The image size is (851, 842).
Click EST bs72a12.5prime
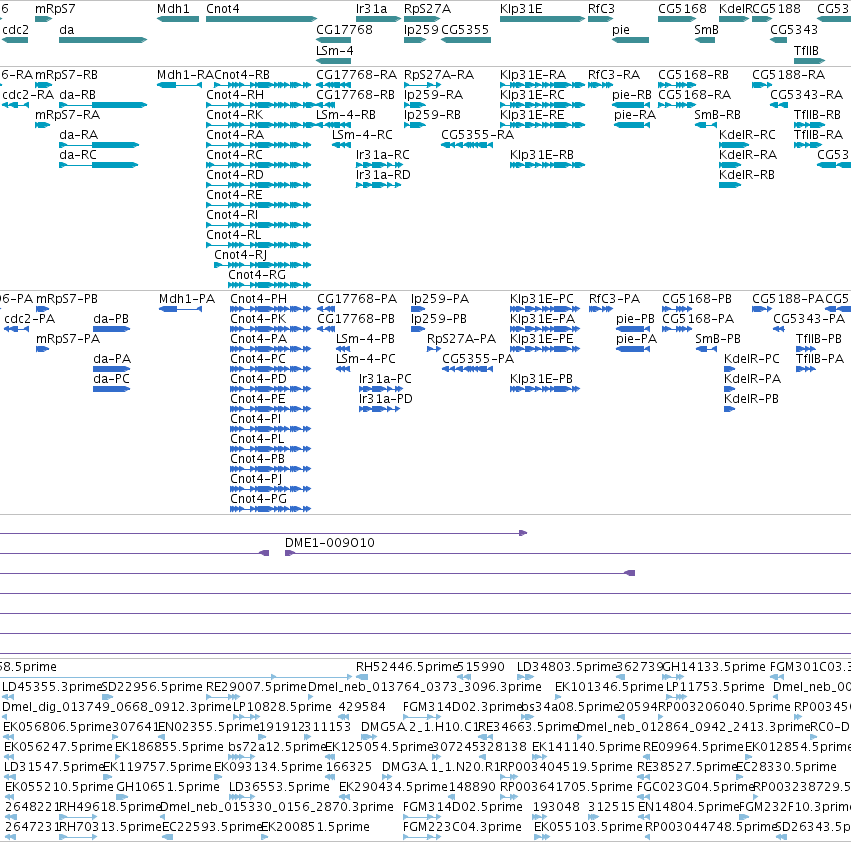(x=277, y=748)
